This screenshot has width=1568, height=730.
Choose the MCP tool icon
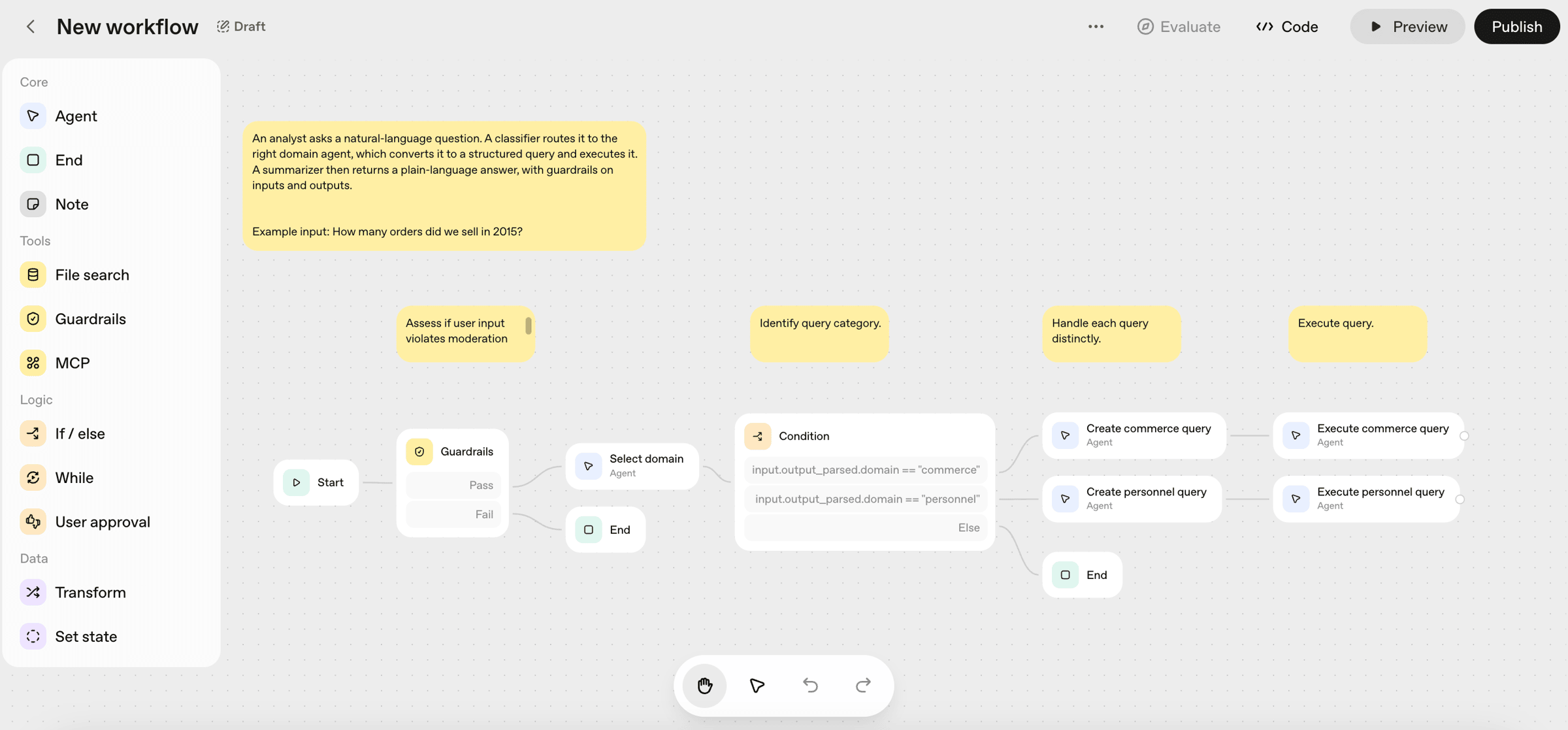coord(33,363)
